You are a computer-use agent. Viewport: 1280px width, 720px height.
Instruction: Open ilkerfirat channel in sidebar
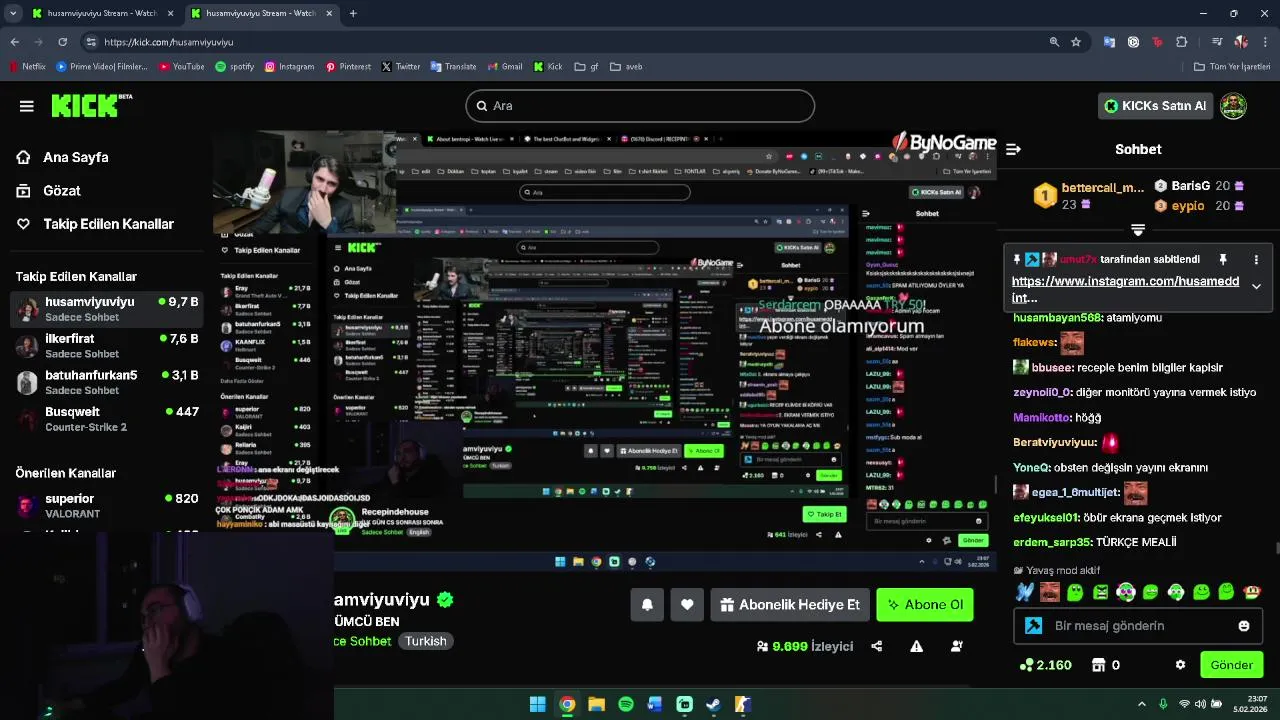coord(107,346)
